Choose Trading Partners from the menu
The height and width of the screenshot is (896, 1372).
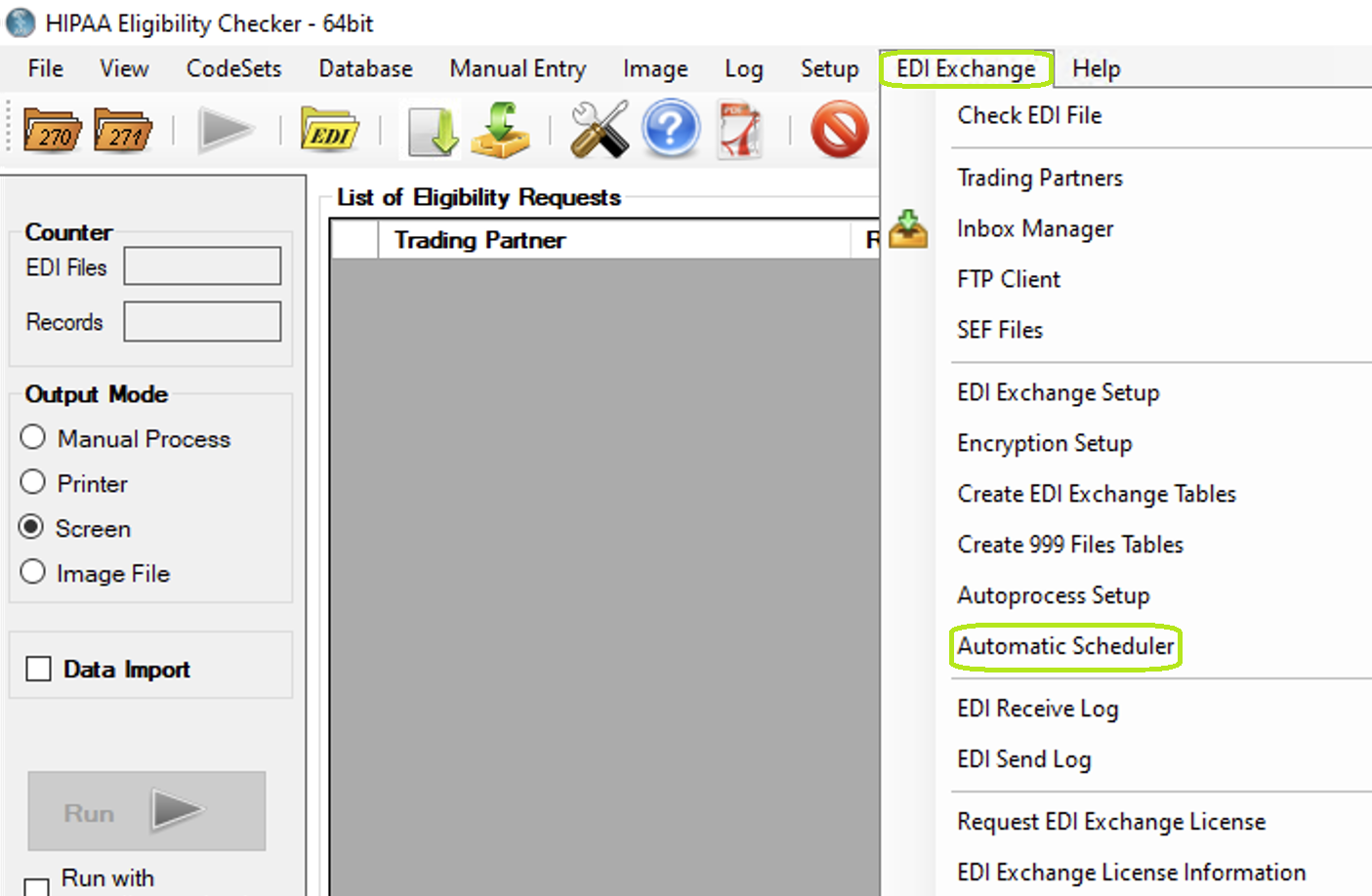coord(1040,178)
